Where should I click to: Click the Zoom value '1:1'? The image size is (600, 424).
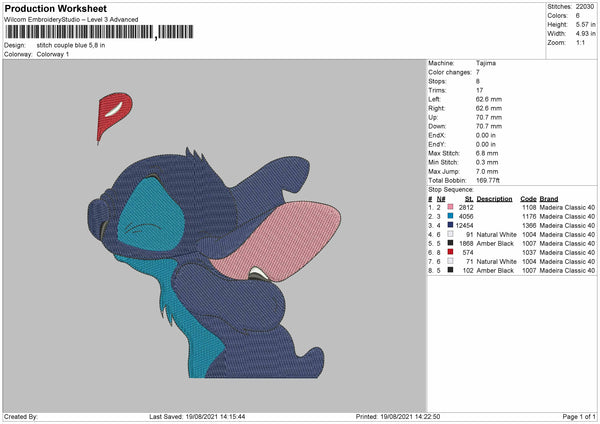[580, 42]
